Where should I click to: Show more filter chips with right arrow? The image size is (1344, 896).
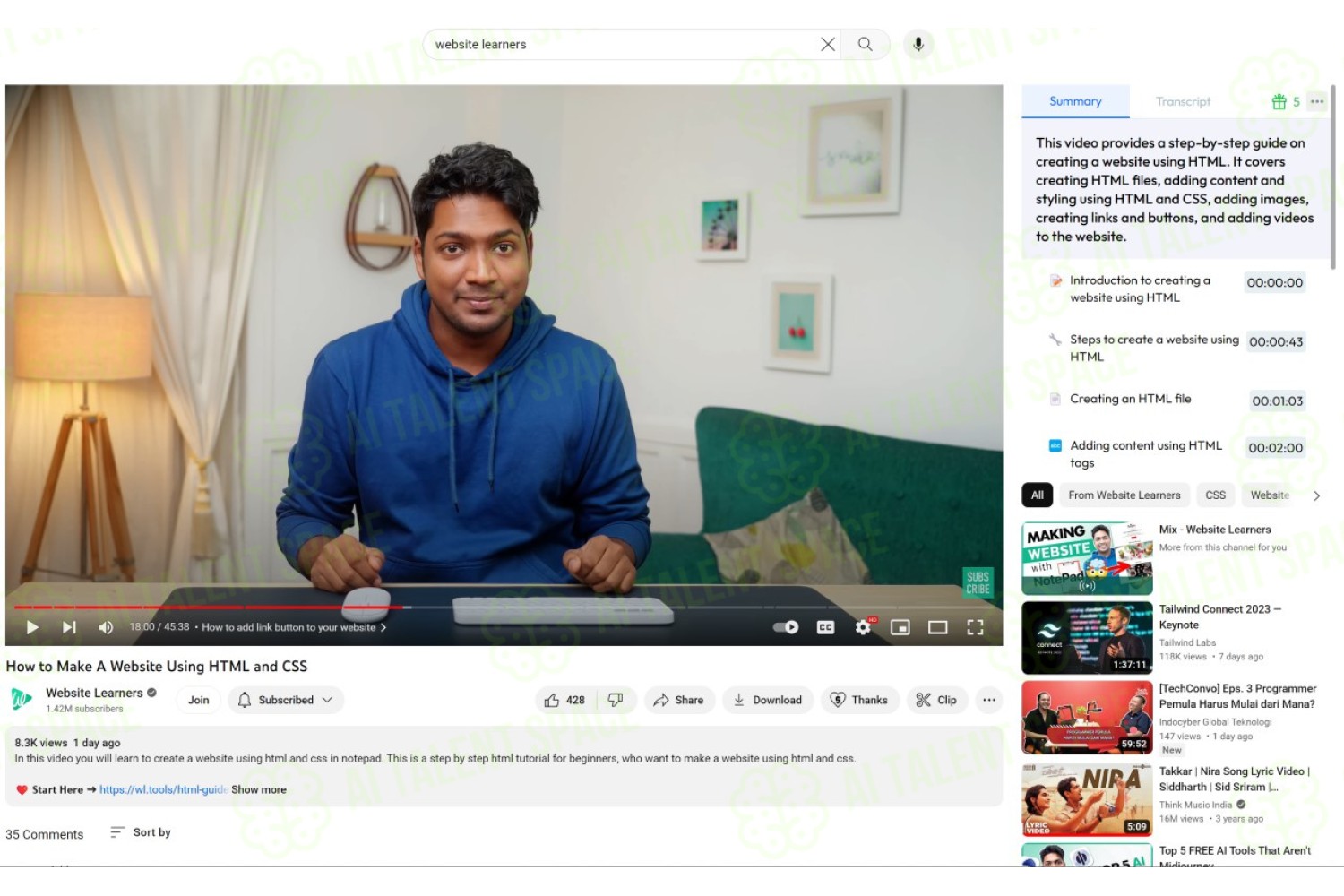click(x=1316, y=495)
